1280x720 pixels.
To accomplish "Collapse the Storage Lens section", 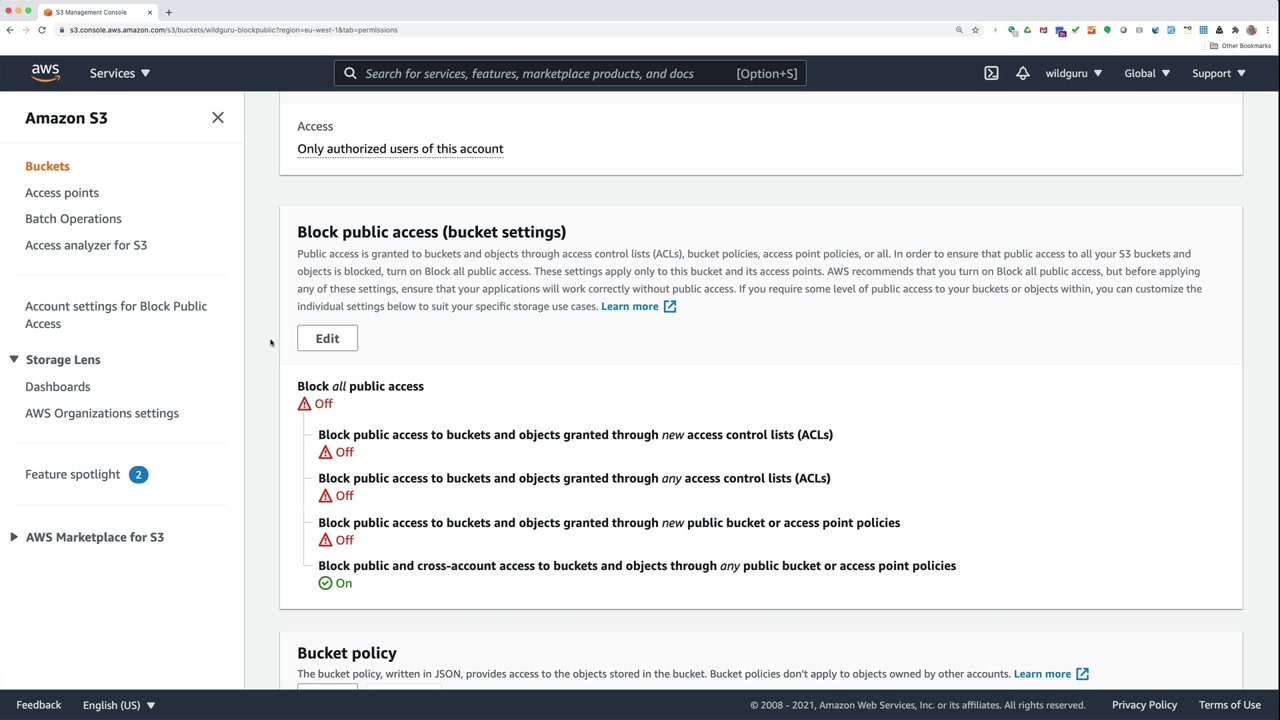I will click(14, 359).
